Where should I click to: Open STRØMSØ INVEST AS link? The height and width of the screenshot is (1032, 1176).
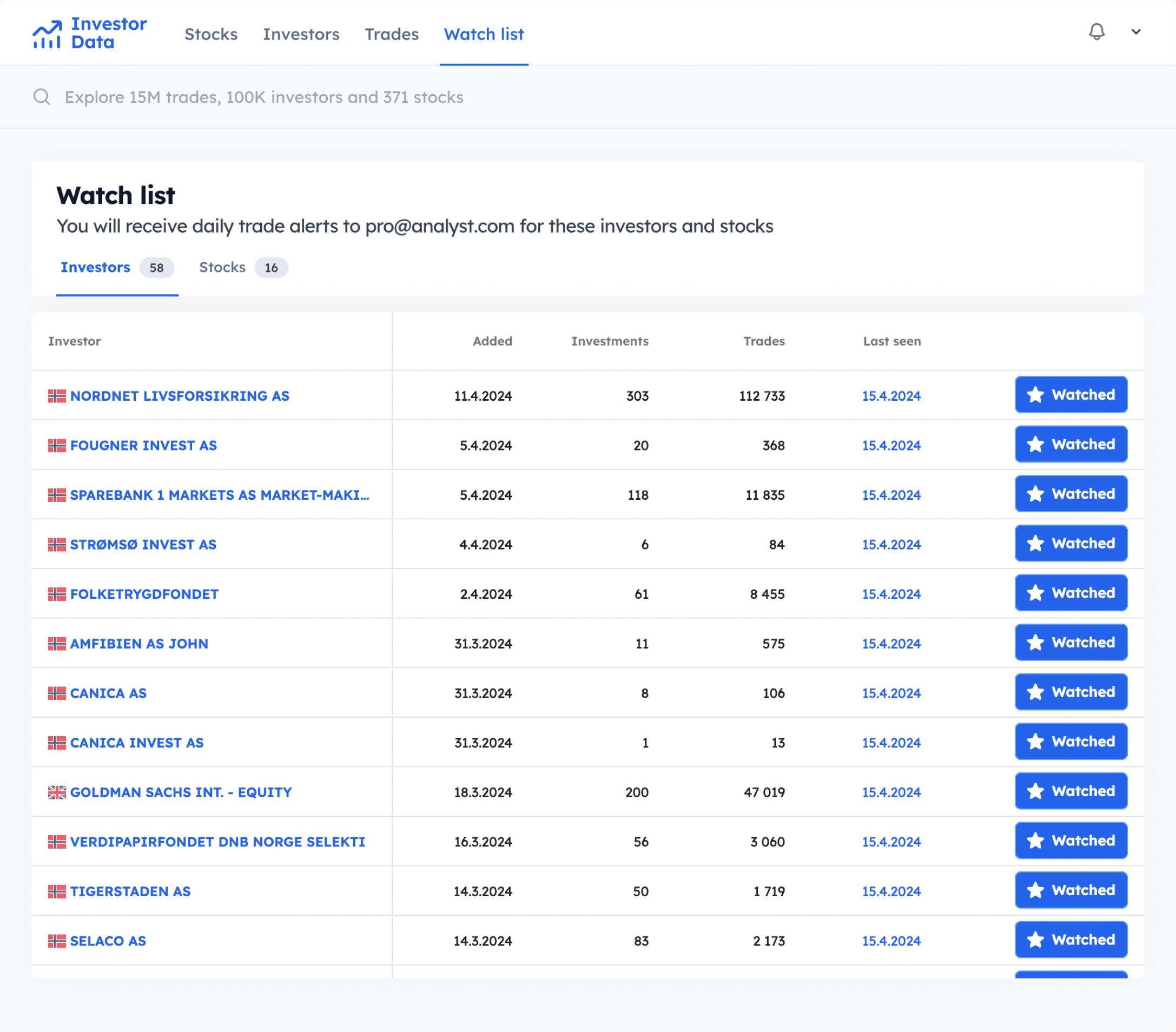point(143,544)
